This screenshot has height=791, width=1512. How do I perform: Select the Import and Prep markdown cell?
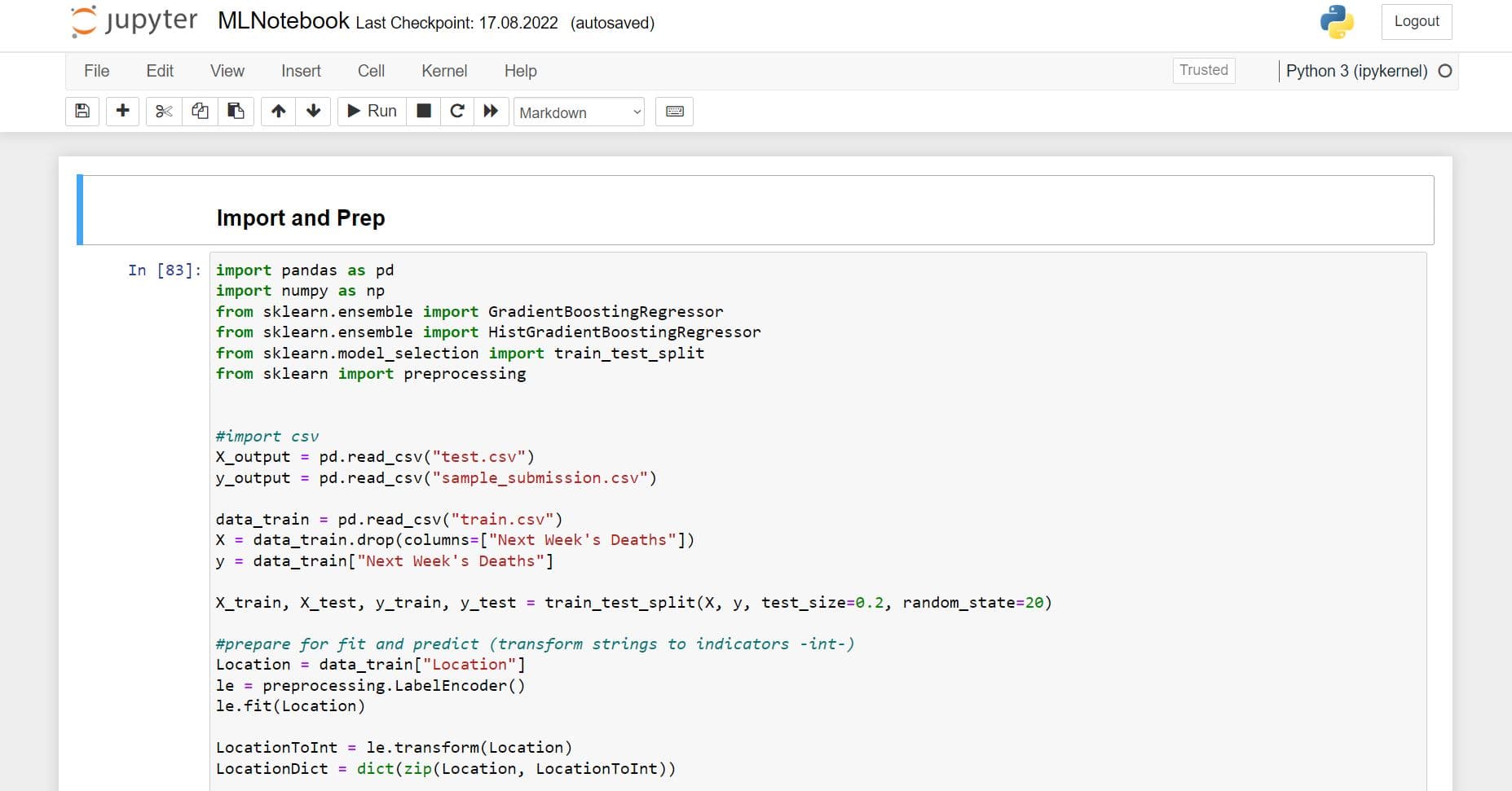(756, 210)
